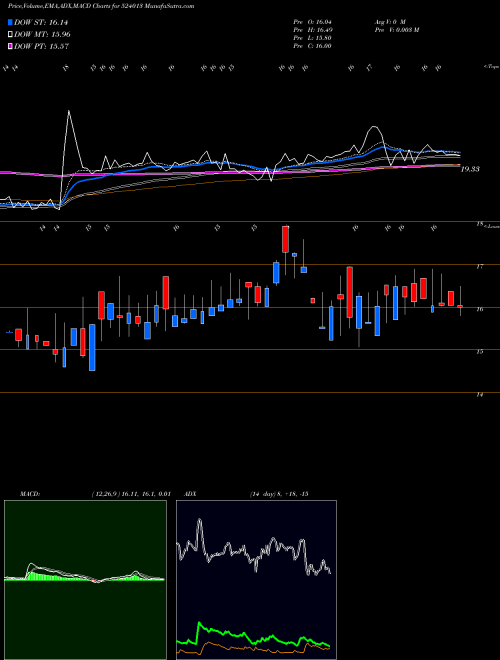Click the 14 price axis label
The height and width of the screenshot is (660, 500).
pyautogui.click(x=479, y=395)
